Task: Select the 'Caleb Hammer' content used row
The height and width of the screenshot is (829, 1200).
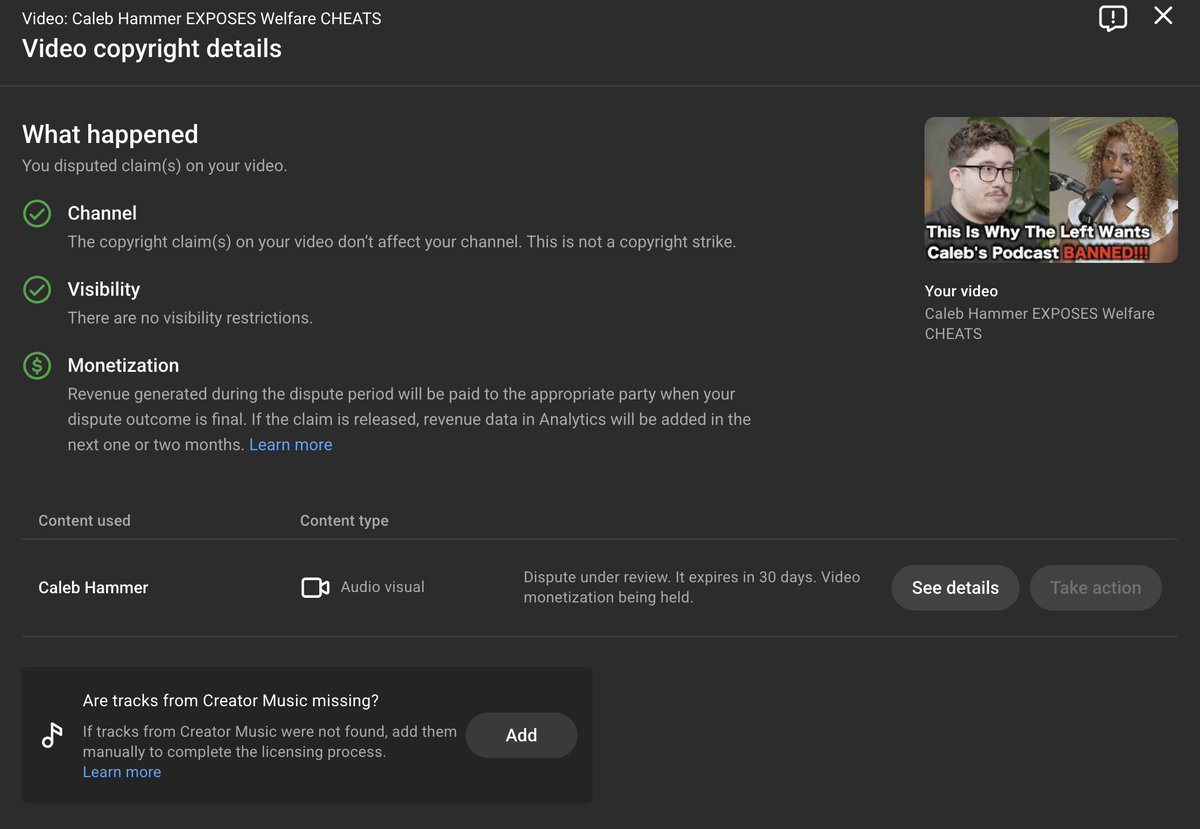Action: point(600,588)
